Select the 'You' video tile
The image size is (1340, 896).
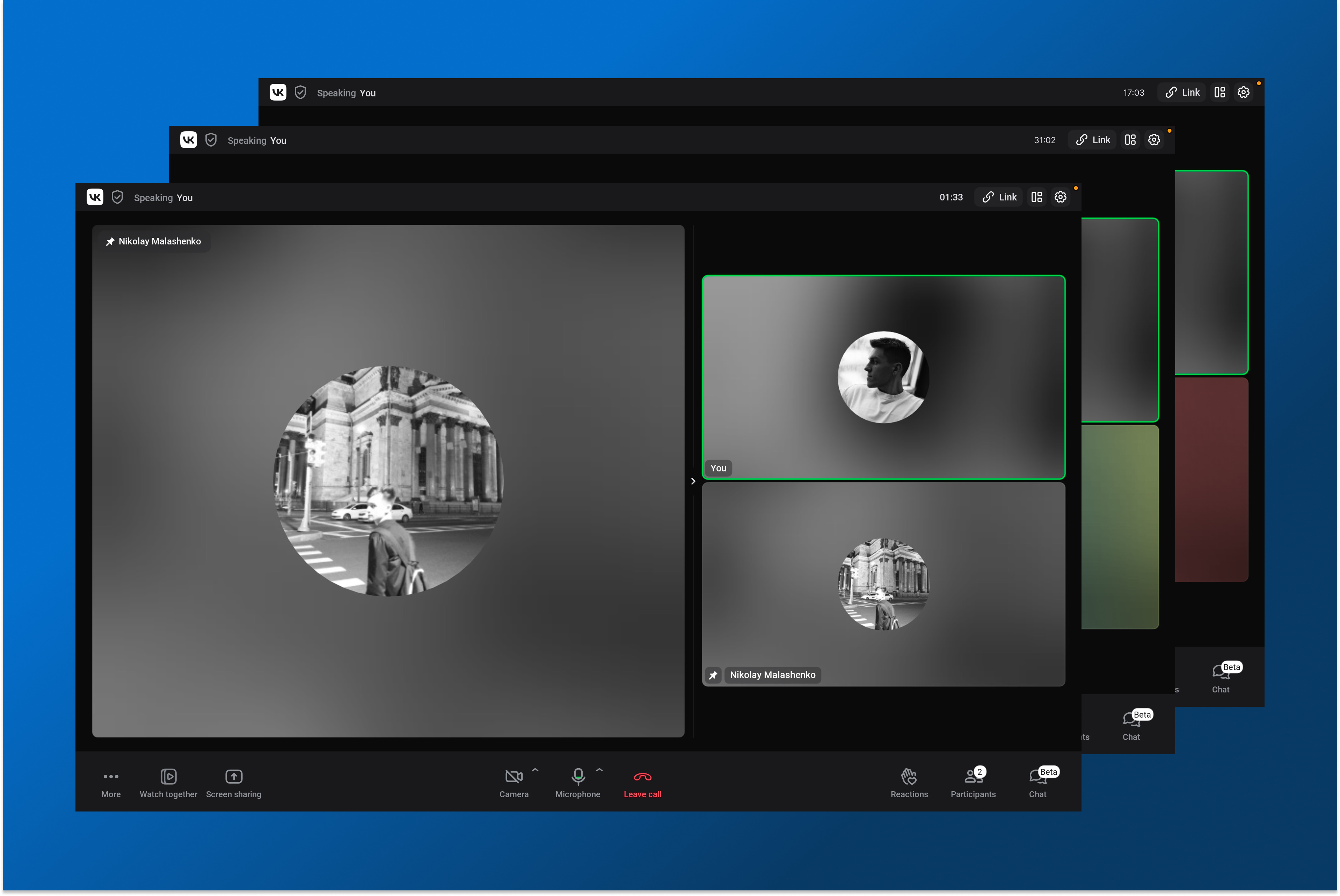[x=883, y=377]
